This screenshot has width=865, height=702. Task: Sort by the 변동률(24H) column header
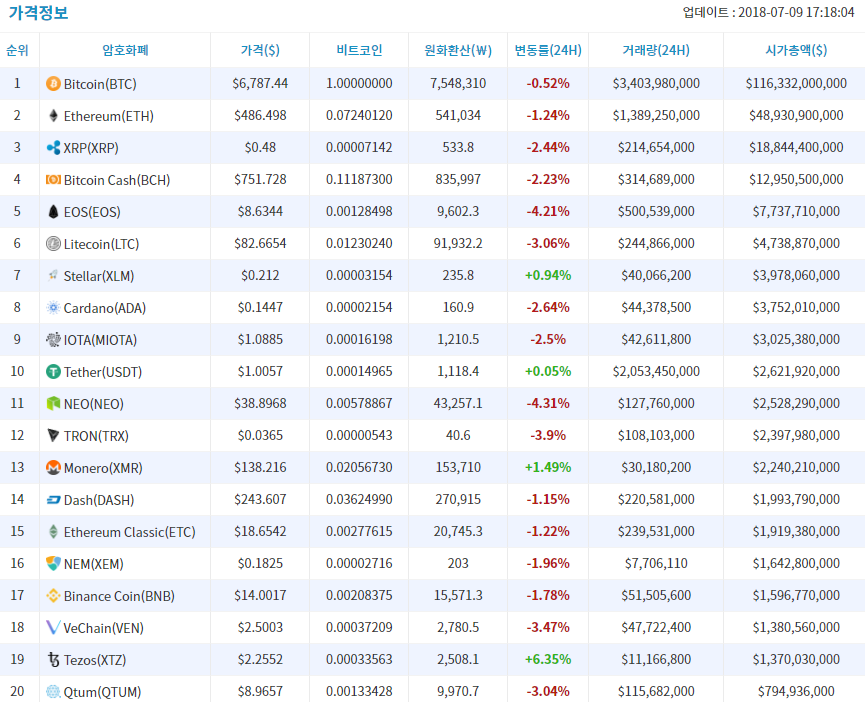tap(548, 50)
